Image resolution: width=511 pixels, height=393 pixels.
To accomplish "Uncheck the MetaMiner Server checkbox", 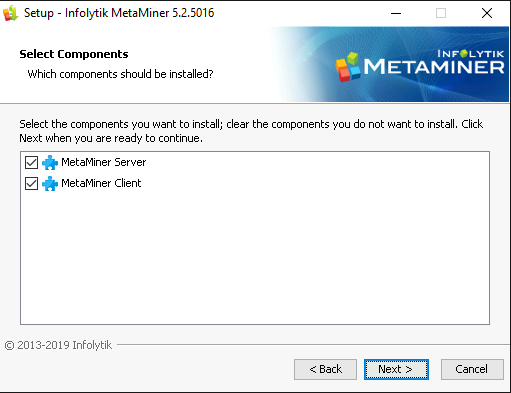I will (x=32, y=163).
